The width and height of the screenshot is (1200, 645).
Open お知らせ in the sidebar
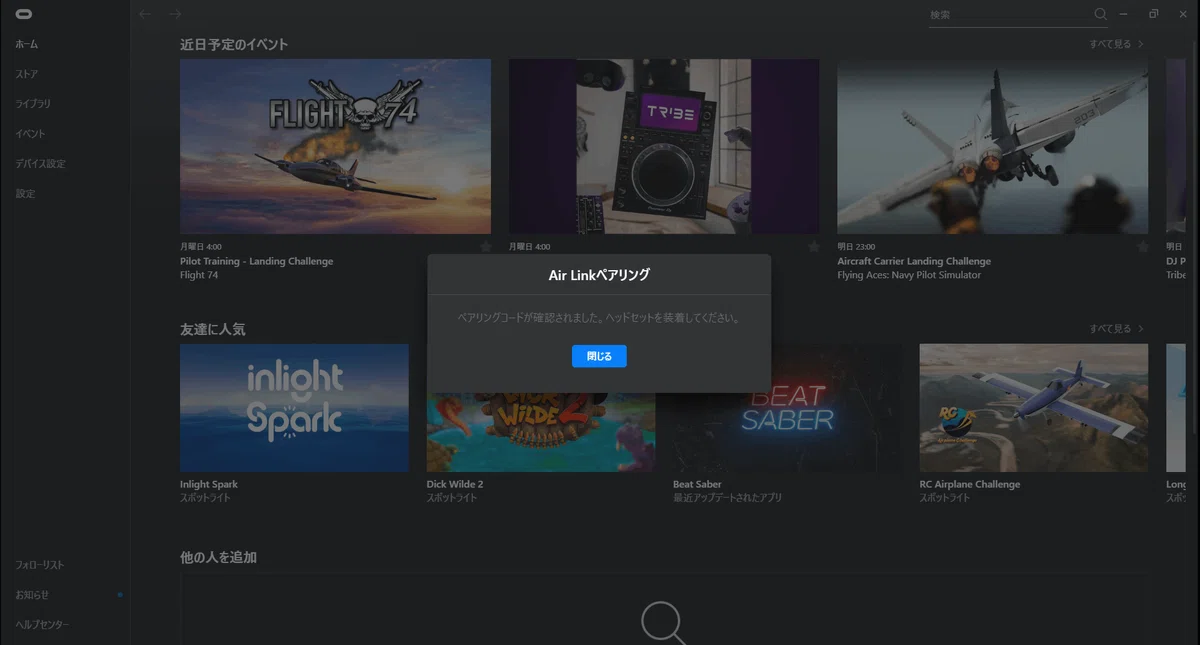(x=32, y=595)
